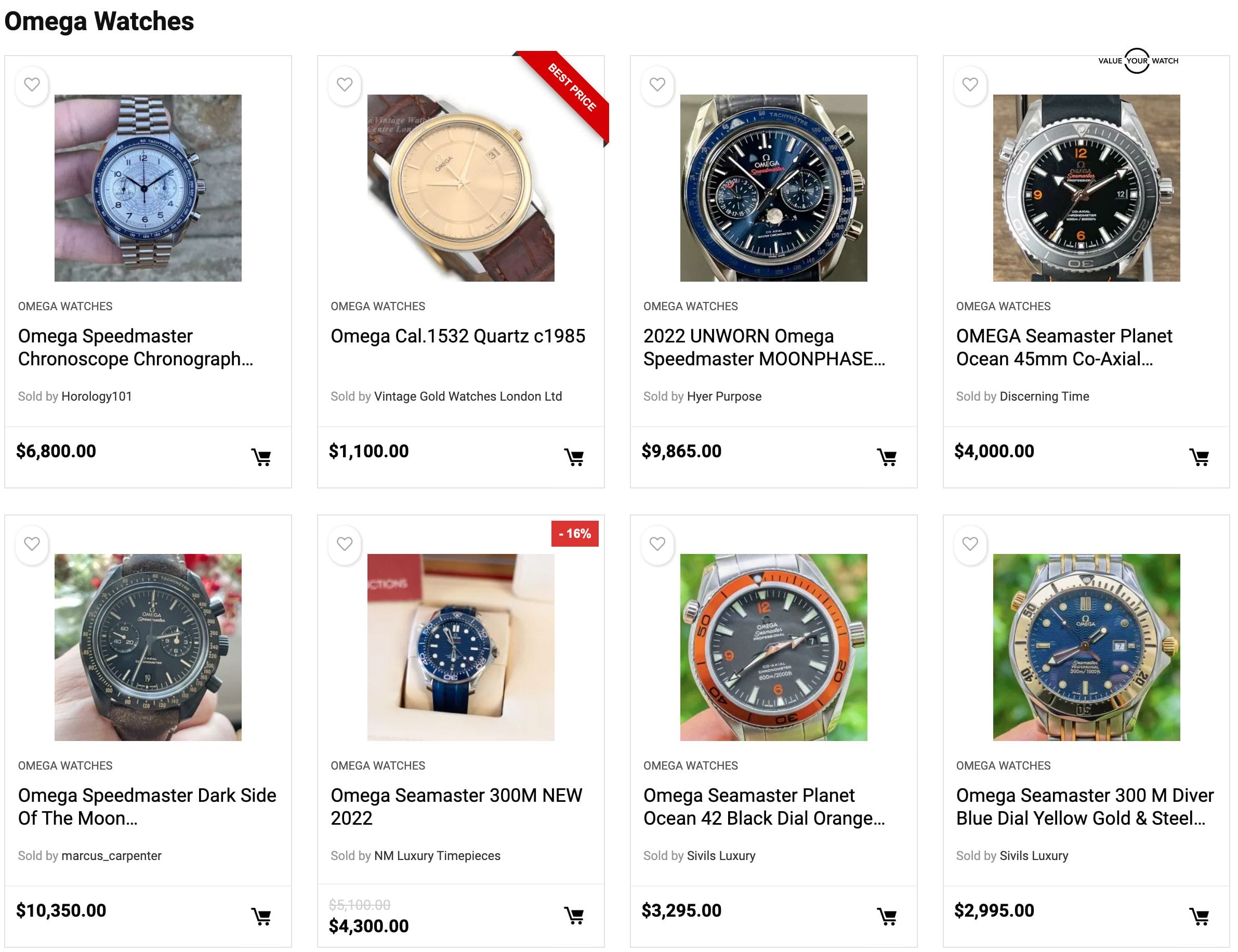The height and width of the screenshot is (952, 1238).
Task: Add Dark Side Of The Moon to cart
Action: (261, 916)
